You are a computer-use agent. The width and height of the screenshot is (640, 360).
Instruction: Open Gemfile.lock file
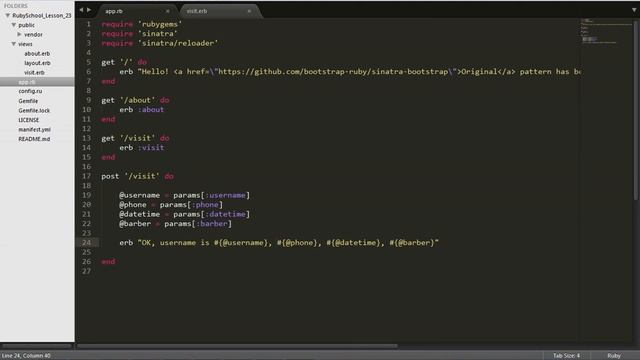tap(34, 111)
